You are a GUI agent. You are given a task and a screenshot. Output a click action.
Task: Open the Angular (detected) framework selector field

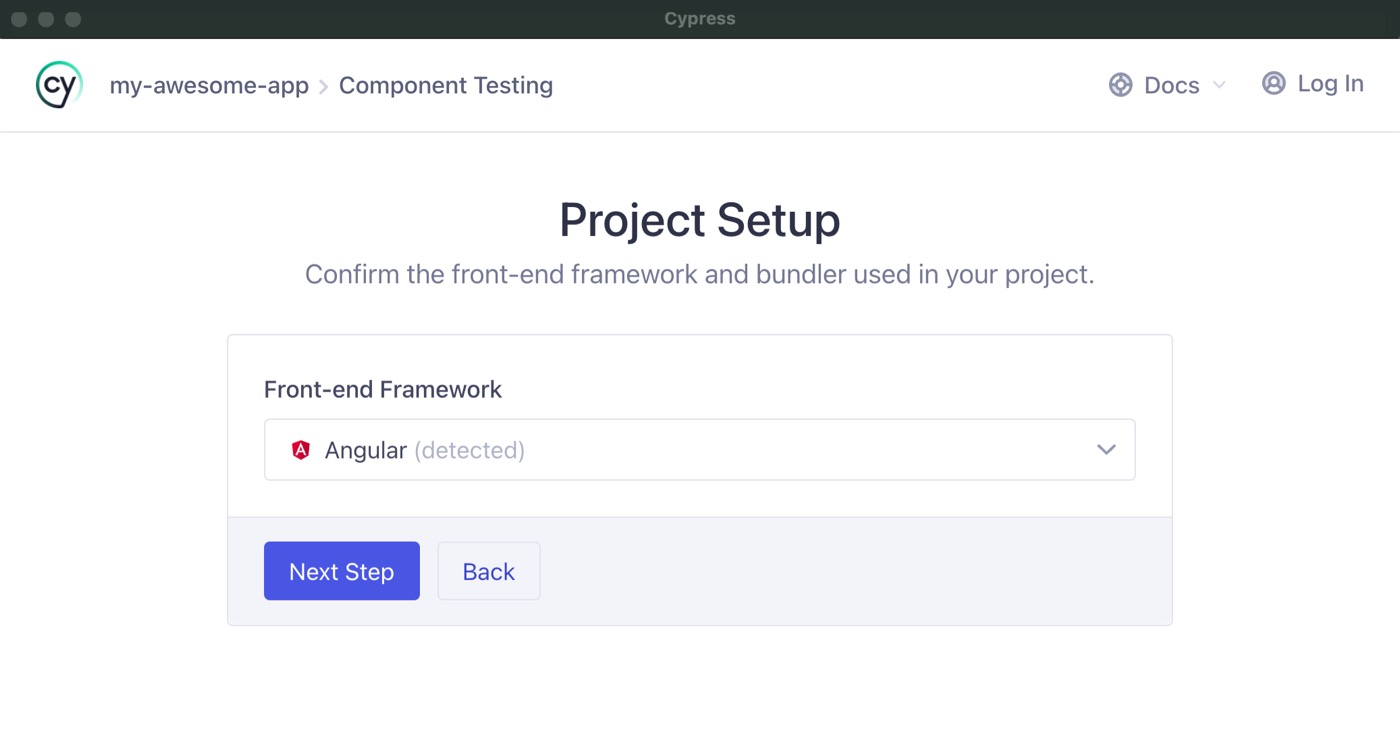[x=700, y=449]
